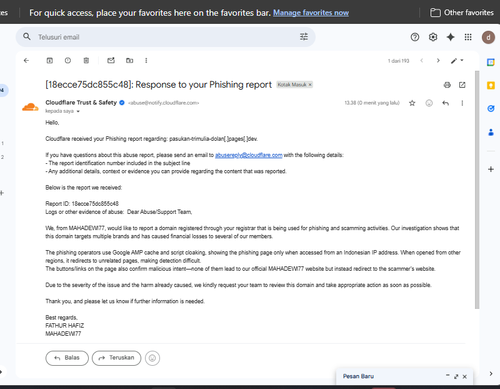Print this email conversation
The height and width of the screenshot is (389, 500).
[447, 85]
